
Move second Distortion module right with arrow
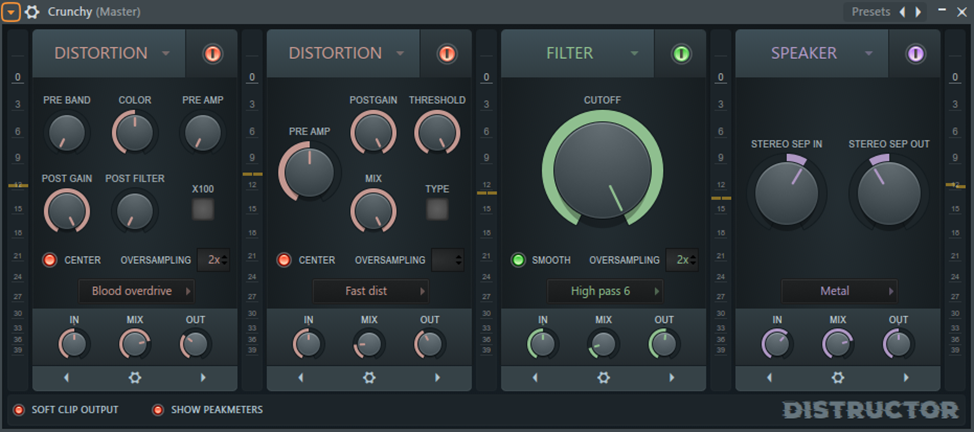pos(437,377)
